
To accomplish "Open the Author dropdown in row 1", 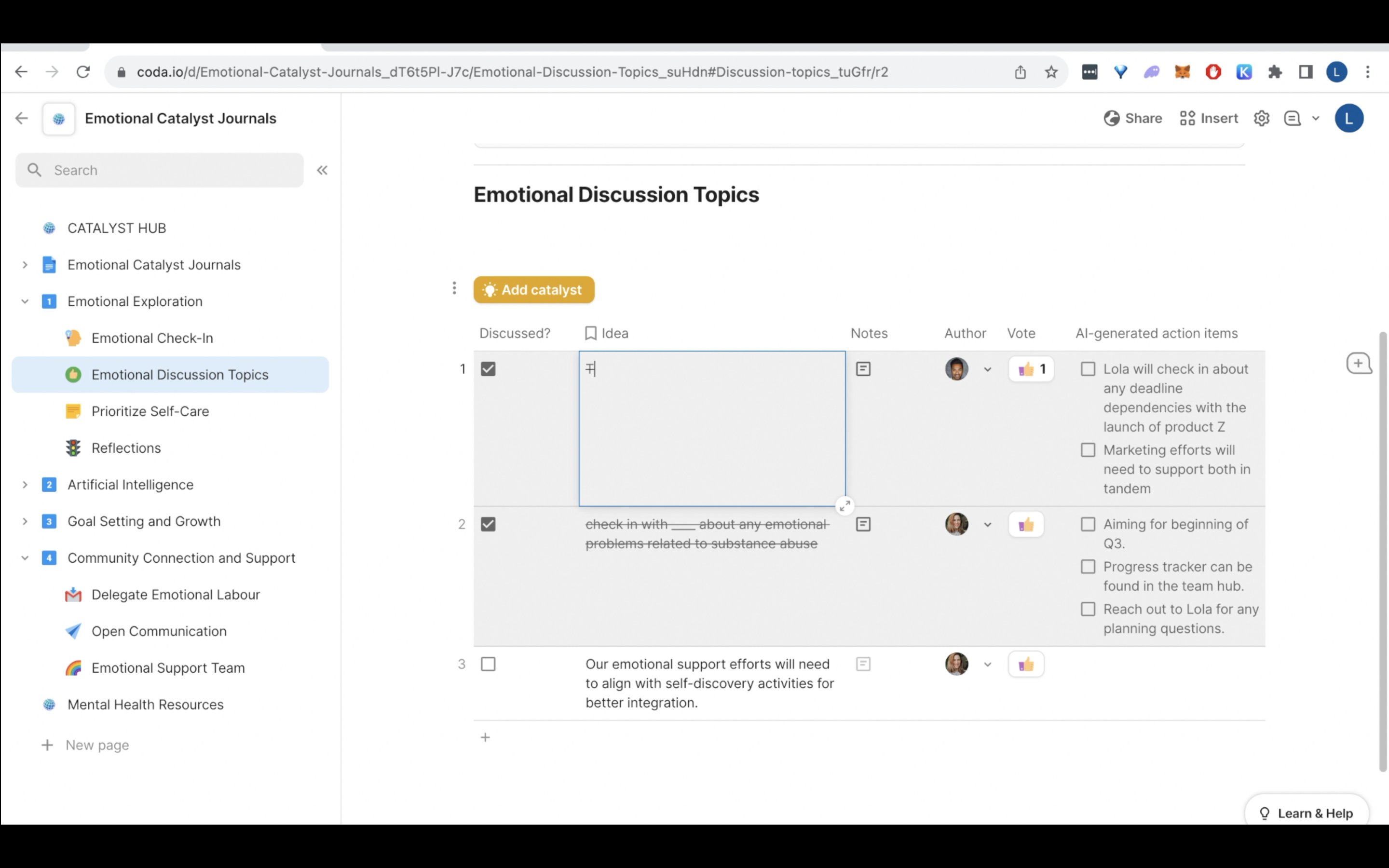I will coord(987,369).
